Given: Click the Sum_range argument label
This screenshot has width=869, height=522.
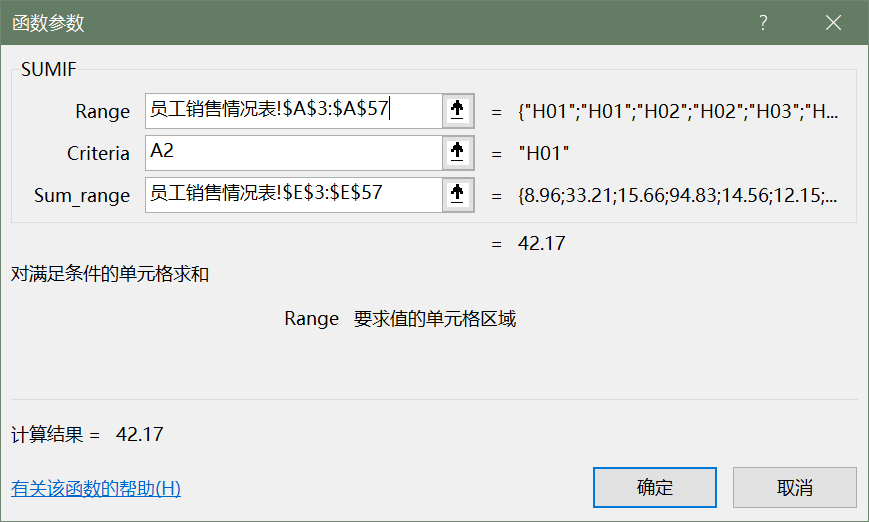Looking at the screenshot, I should point(82,196).
